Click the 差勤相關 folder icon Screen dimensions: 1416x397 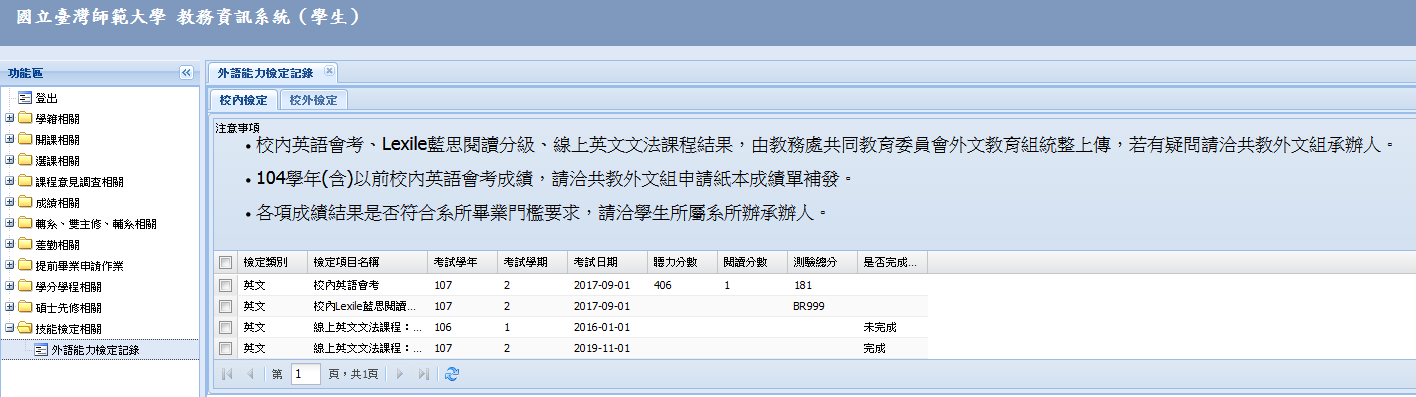25,245
